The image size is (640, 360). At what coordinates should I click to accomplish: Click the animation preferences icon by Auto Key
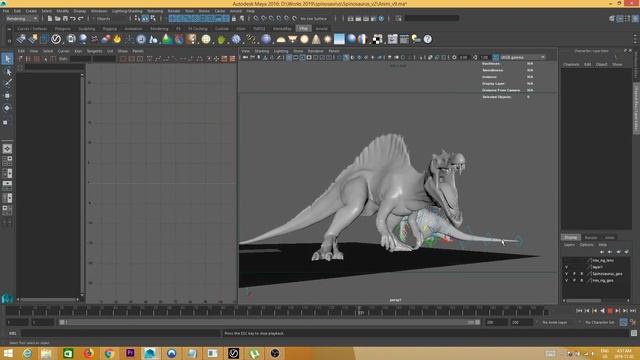point(633,322)
